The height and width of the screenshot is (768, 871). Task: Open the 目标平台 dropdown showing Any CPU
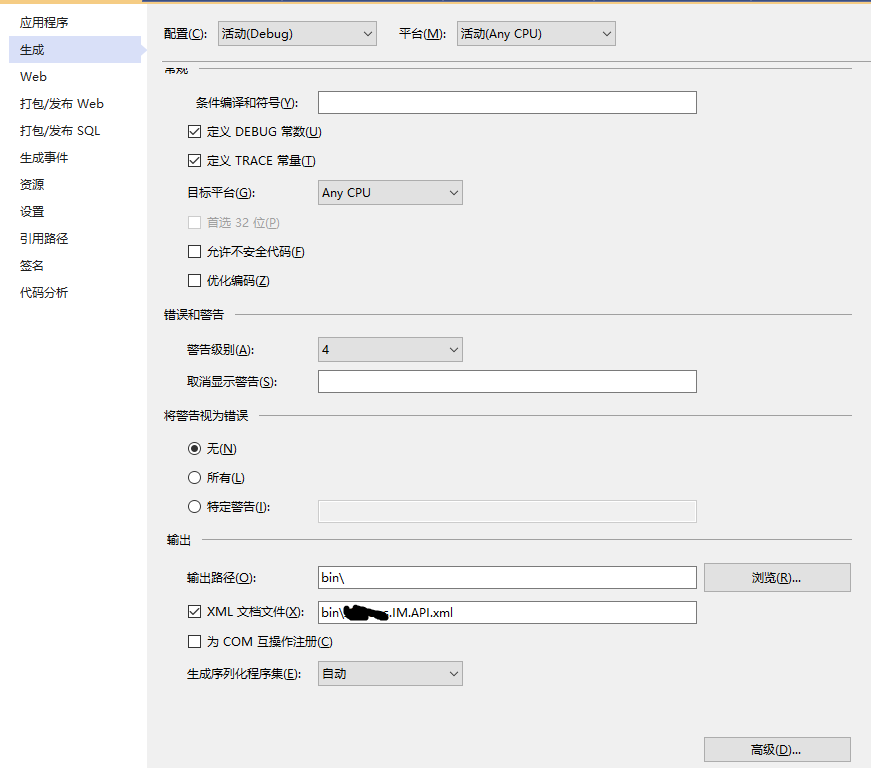(x=390, y=192)
